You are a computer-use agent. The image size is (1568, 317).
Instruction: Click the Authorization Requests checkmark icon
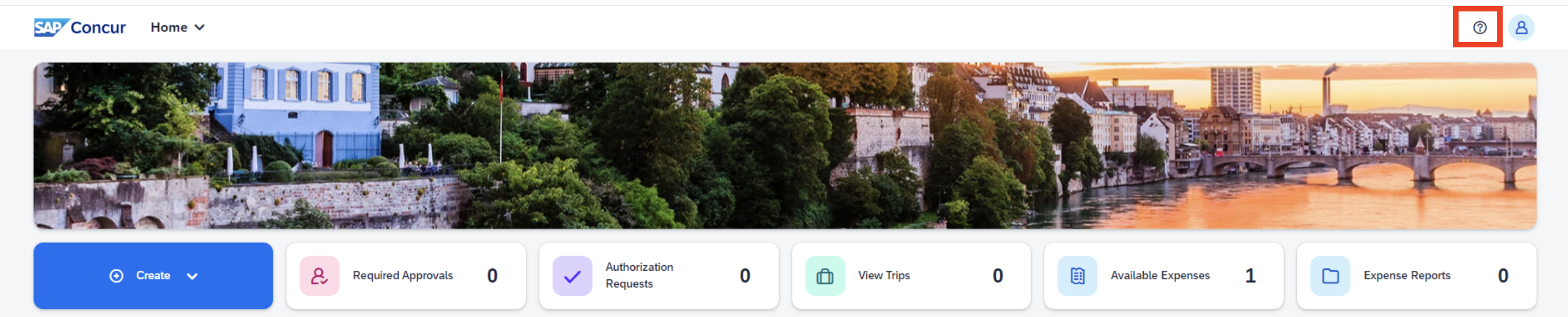tap(572, 276)
